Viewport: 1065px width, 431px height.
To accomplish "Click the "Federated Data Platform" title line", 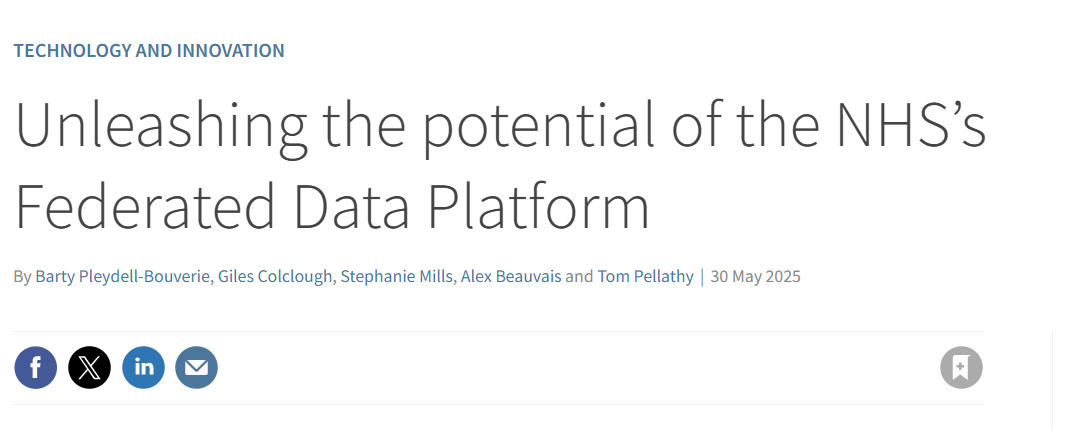I will [x=332, y=204].
